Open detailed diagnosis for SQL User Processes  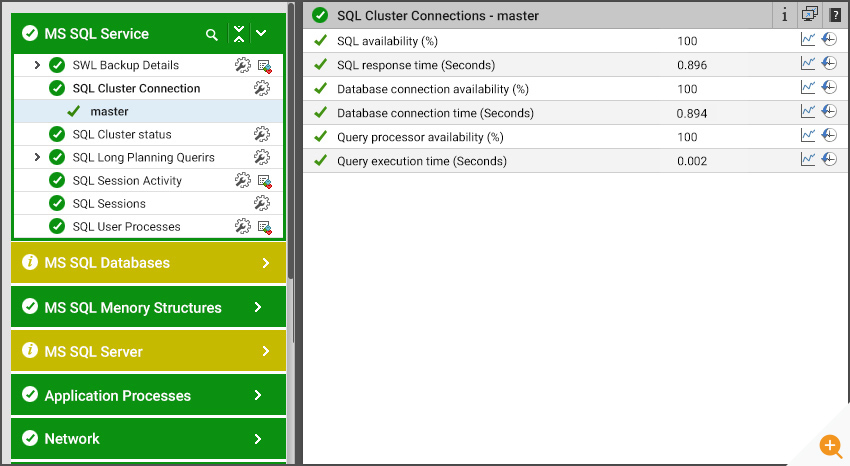(x=265, y=228)
